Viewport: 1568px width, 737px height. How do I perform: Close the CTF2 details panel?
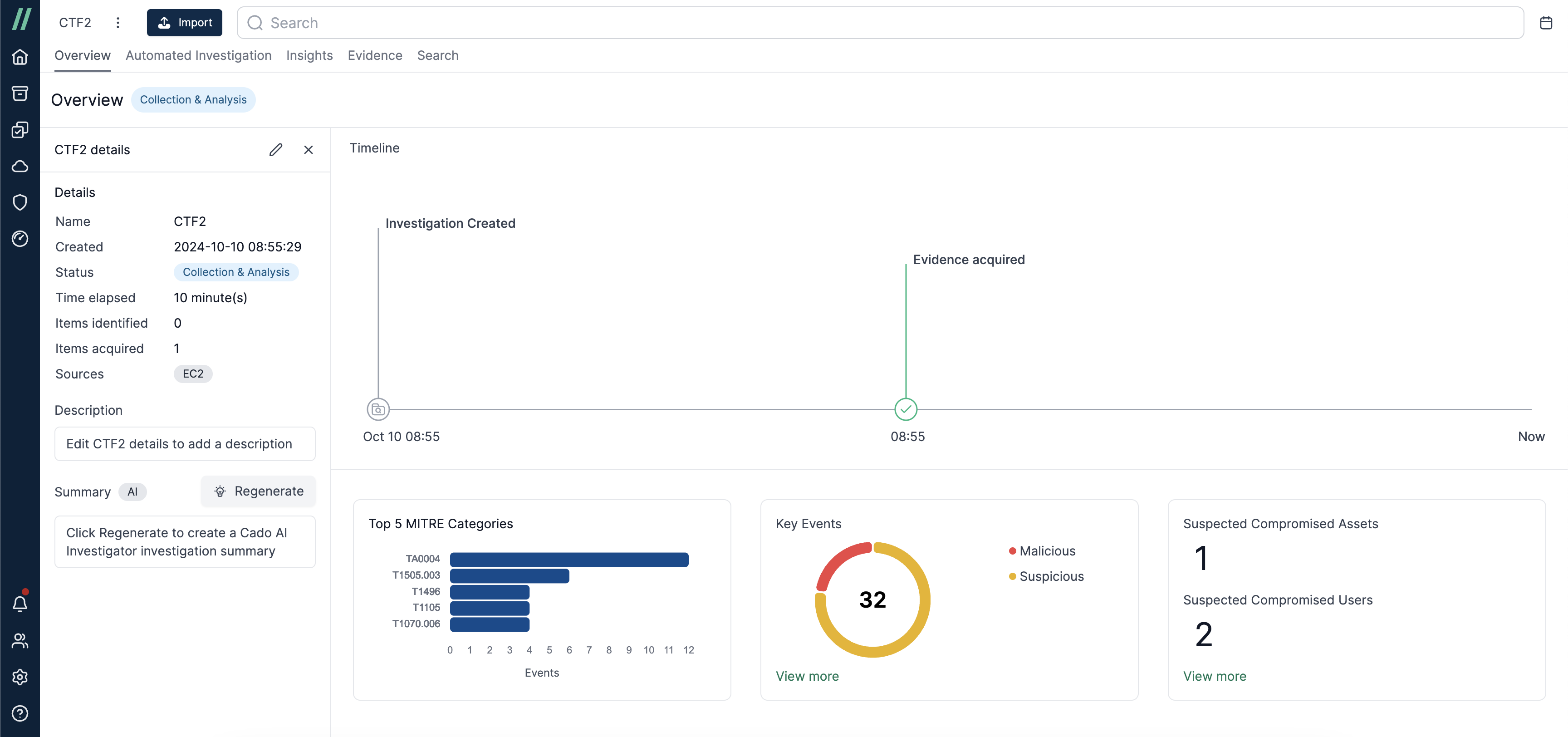(x=309, y=150)
